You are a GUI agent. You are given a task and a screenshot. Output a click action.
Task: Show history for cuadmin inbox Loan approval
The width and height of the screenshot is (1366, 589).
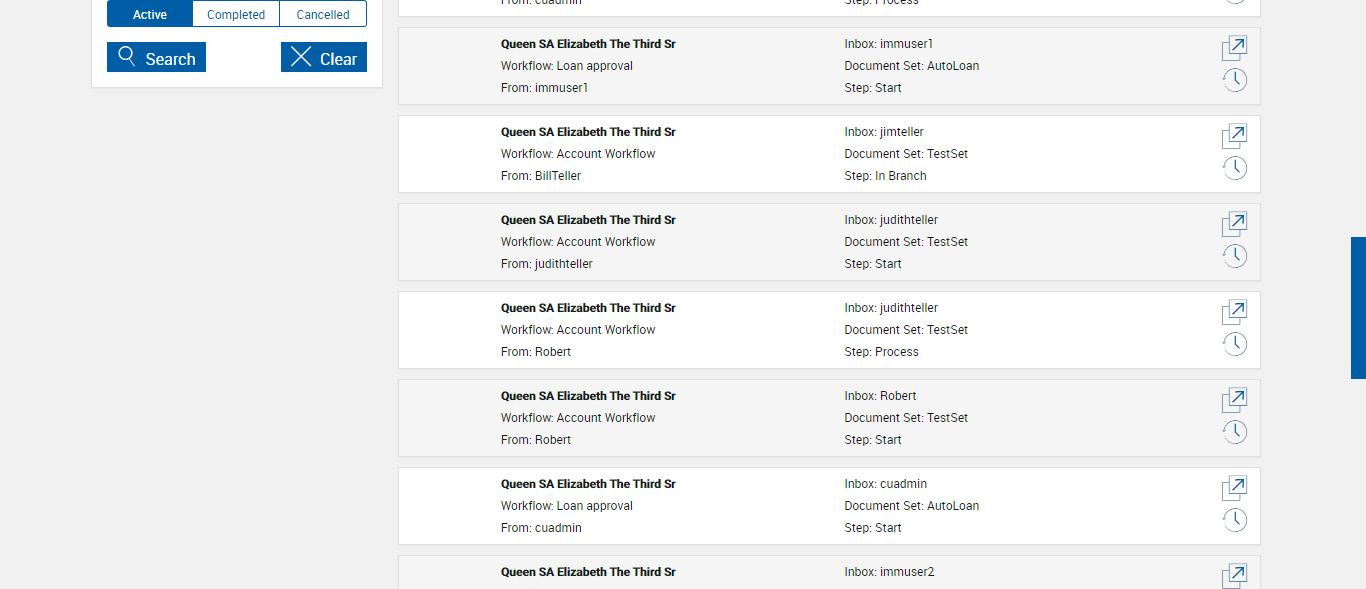click(1234, 521)
